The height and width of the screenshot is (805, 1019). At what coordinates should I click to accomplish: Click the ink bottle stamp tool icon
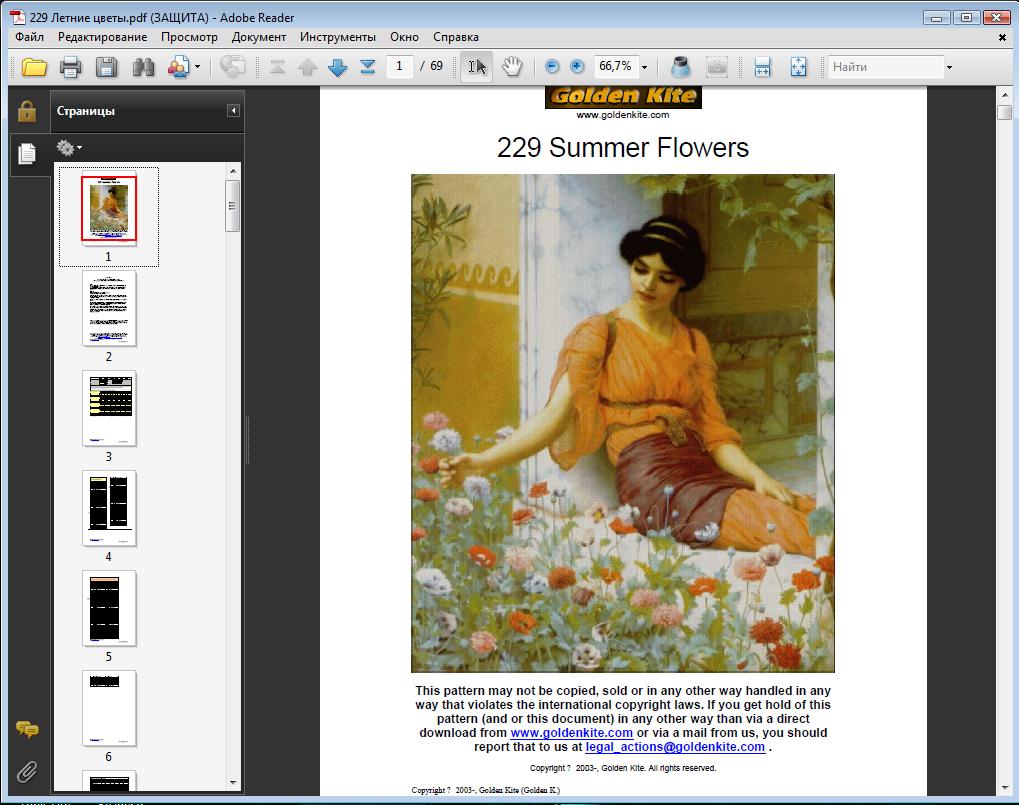[680, 66]
